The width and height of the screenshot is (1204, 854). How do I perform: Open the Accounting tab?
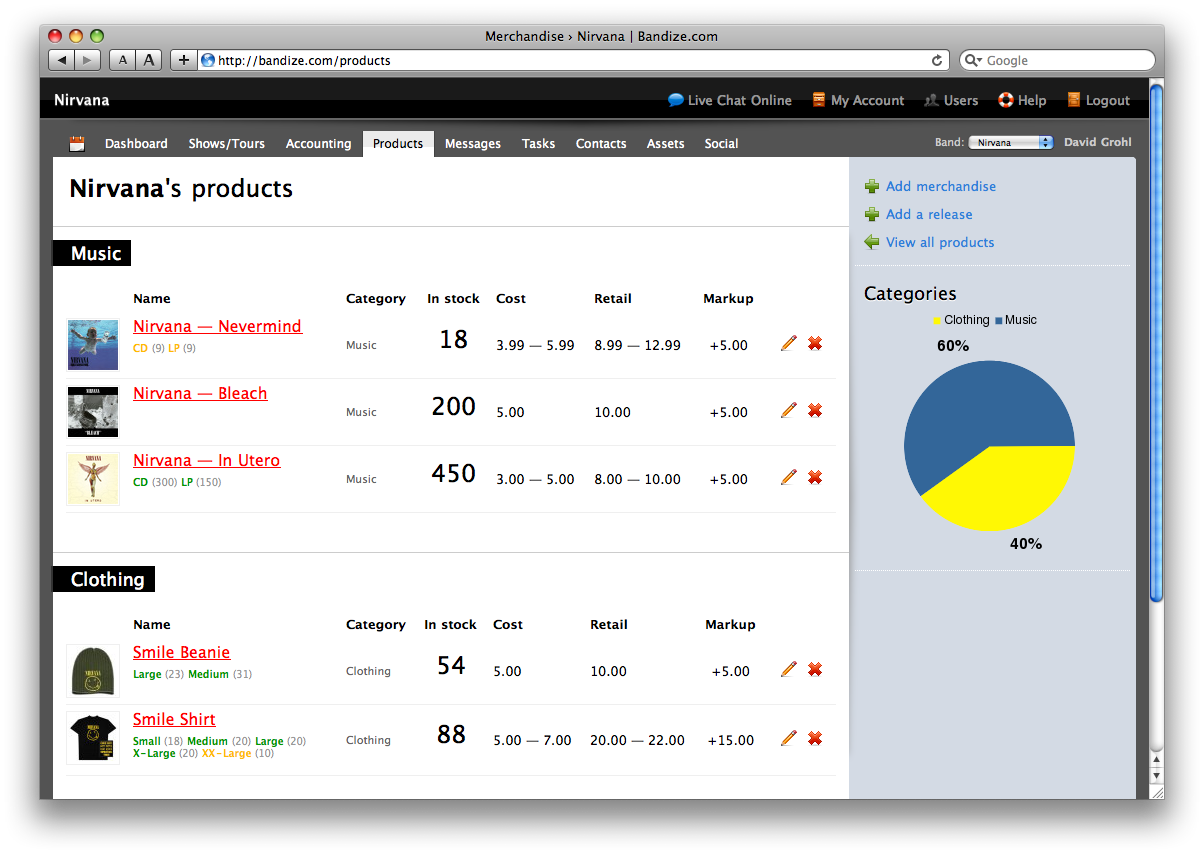point(318,144)
